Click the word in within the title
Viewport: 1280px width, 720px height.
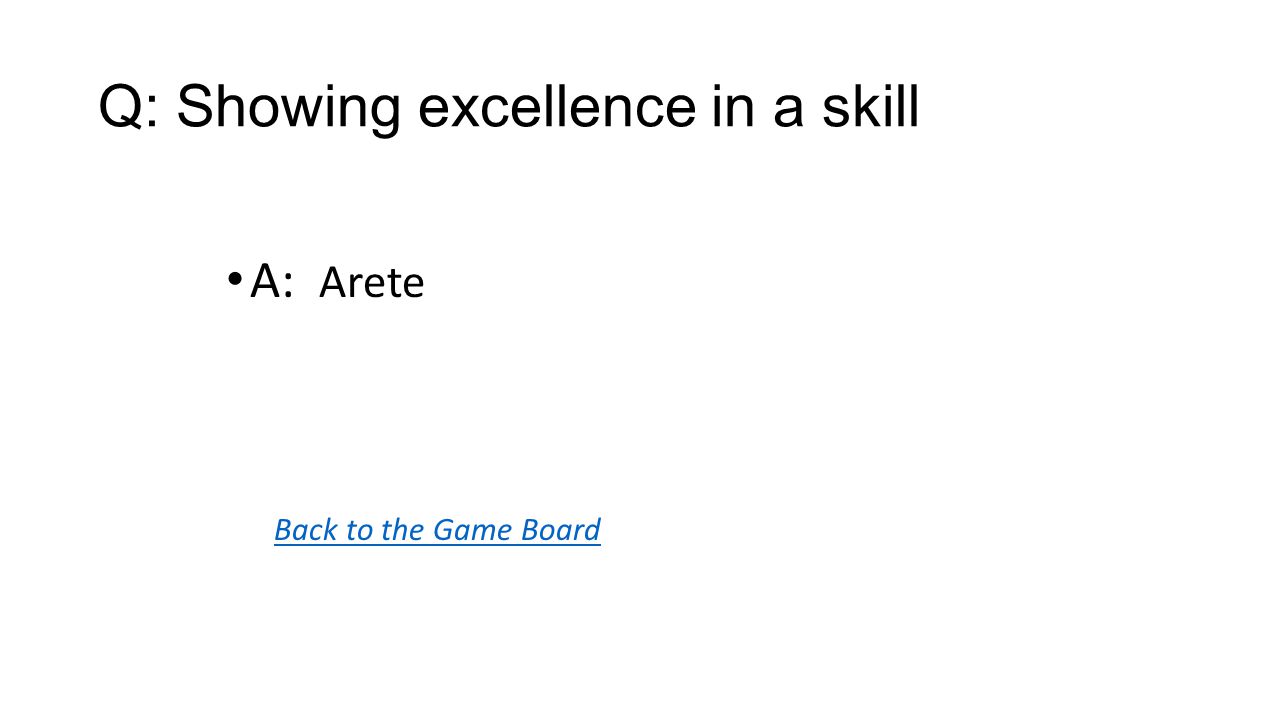tap(735, 106)
